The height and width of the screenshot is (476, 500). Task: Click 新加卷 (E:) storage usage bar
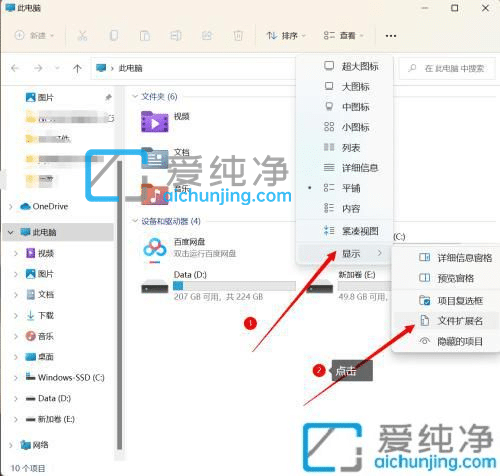365,286
